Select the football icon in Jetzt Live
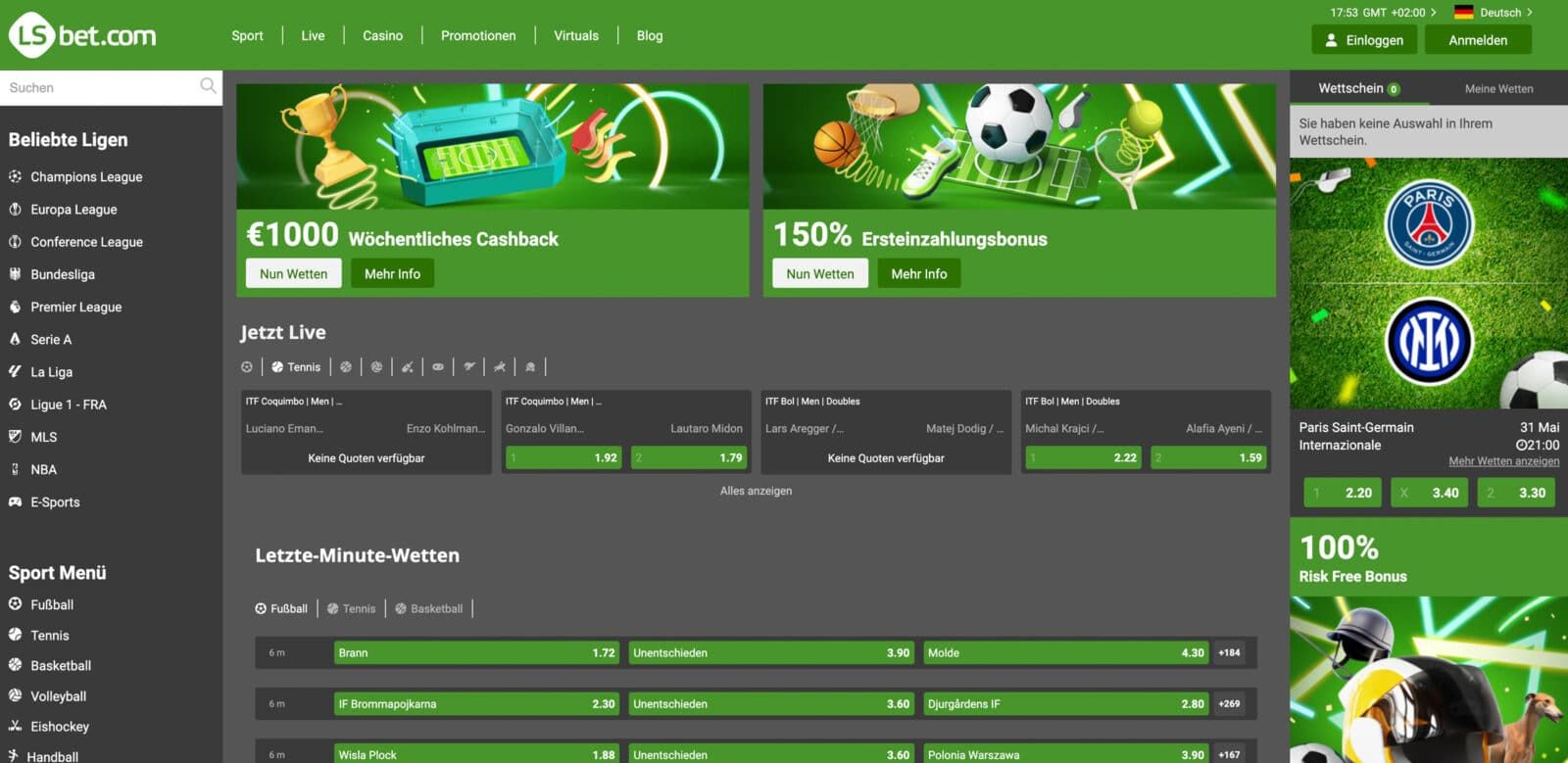1568x763 pixels. coord(247,367)
